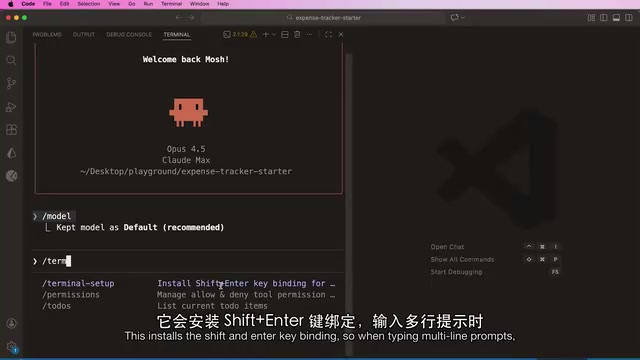Open the Testing flask icon view
This screenshot has height=360, width=640.
(11, 153)
